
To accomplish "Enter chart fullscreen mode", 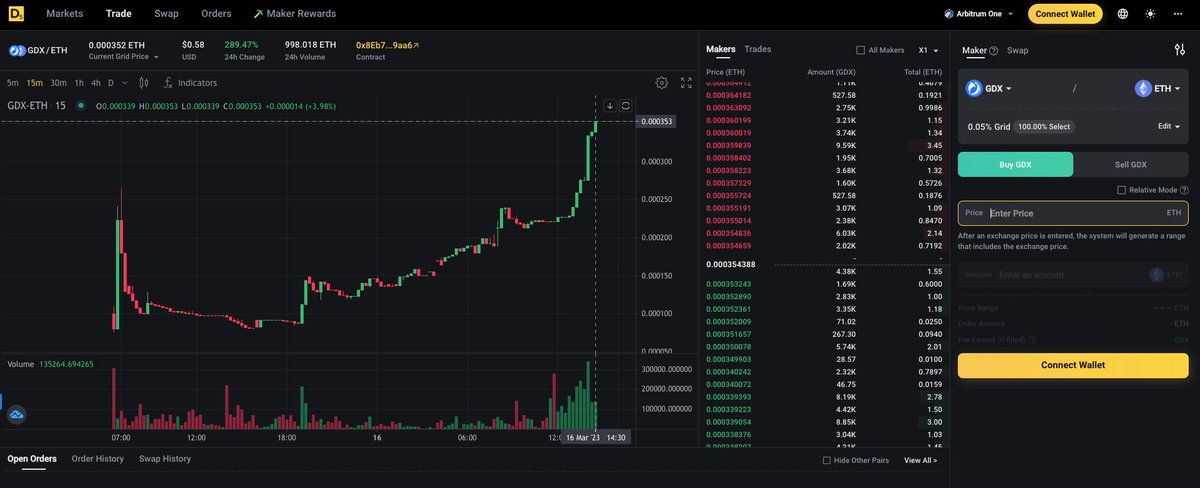I will click(686, 83).
